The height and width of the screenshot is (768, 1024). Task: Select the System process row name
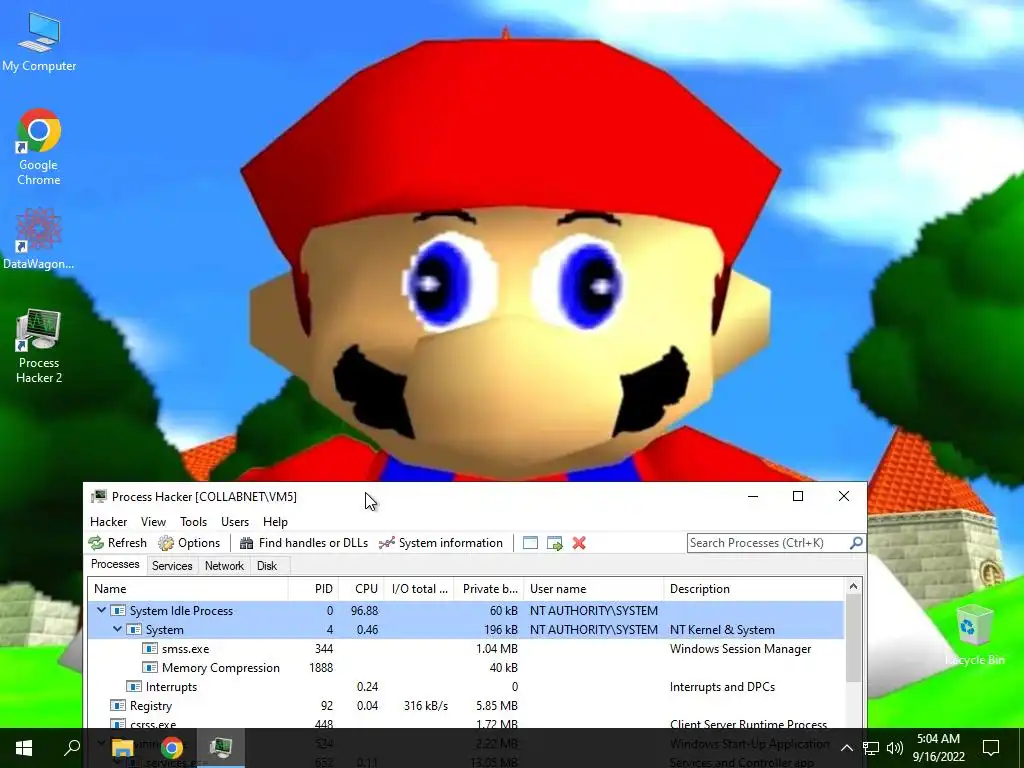tap(165, 630)
